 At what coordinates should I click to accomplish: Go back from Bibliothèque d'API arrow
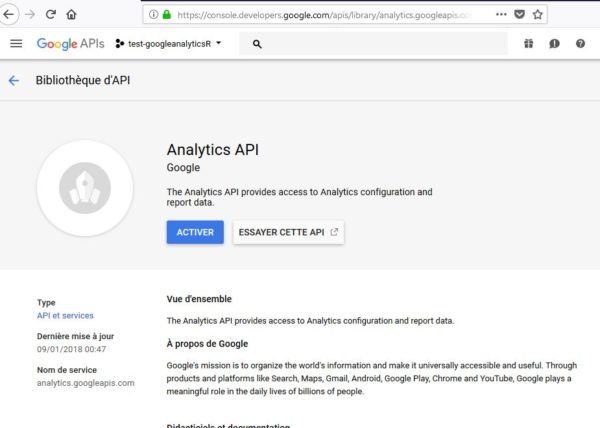click(x=14, y=81)
